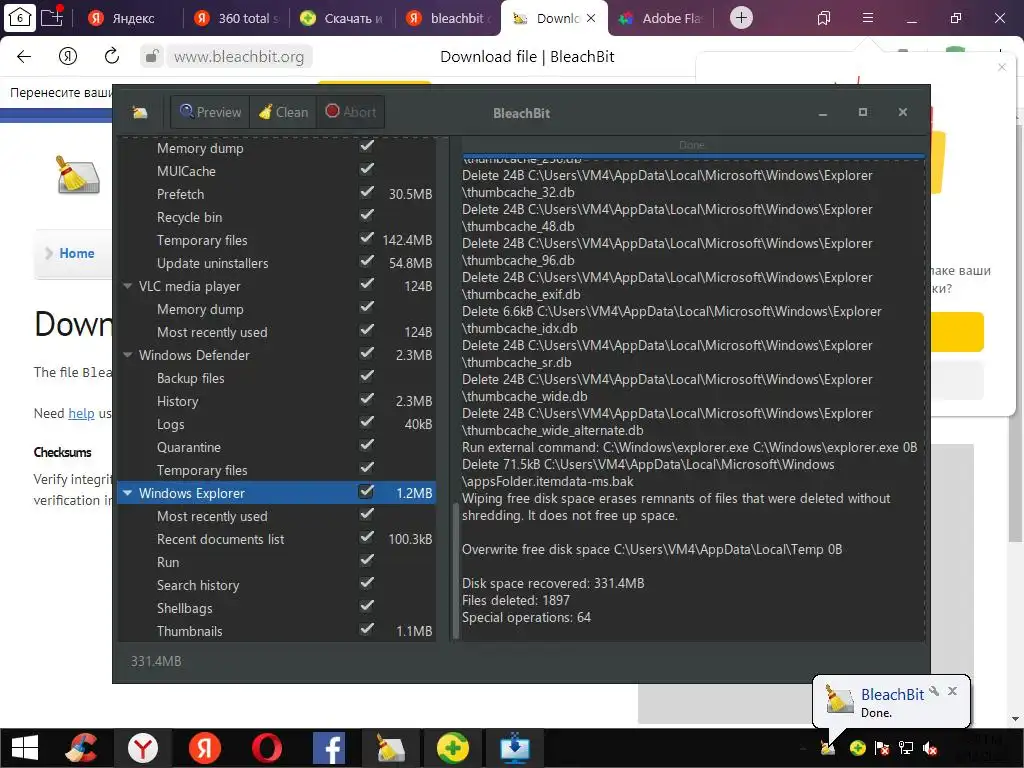Switch to BleachBit in the taskbar

391,748
